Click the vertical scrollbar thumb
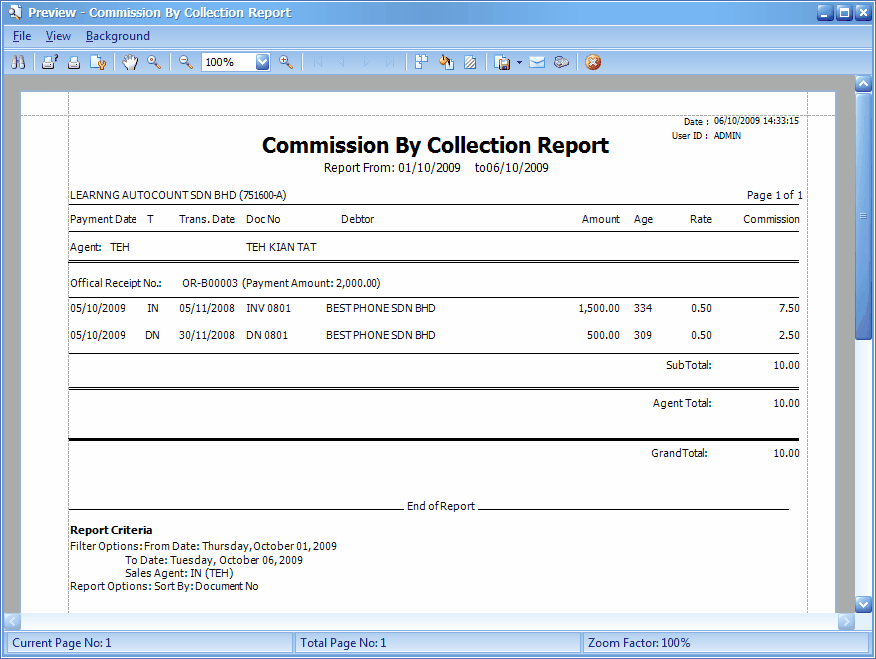This screenshot has height=659, width=876. (x=863, y=216)
